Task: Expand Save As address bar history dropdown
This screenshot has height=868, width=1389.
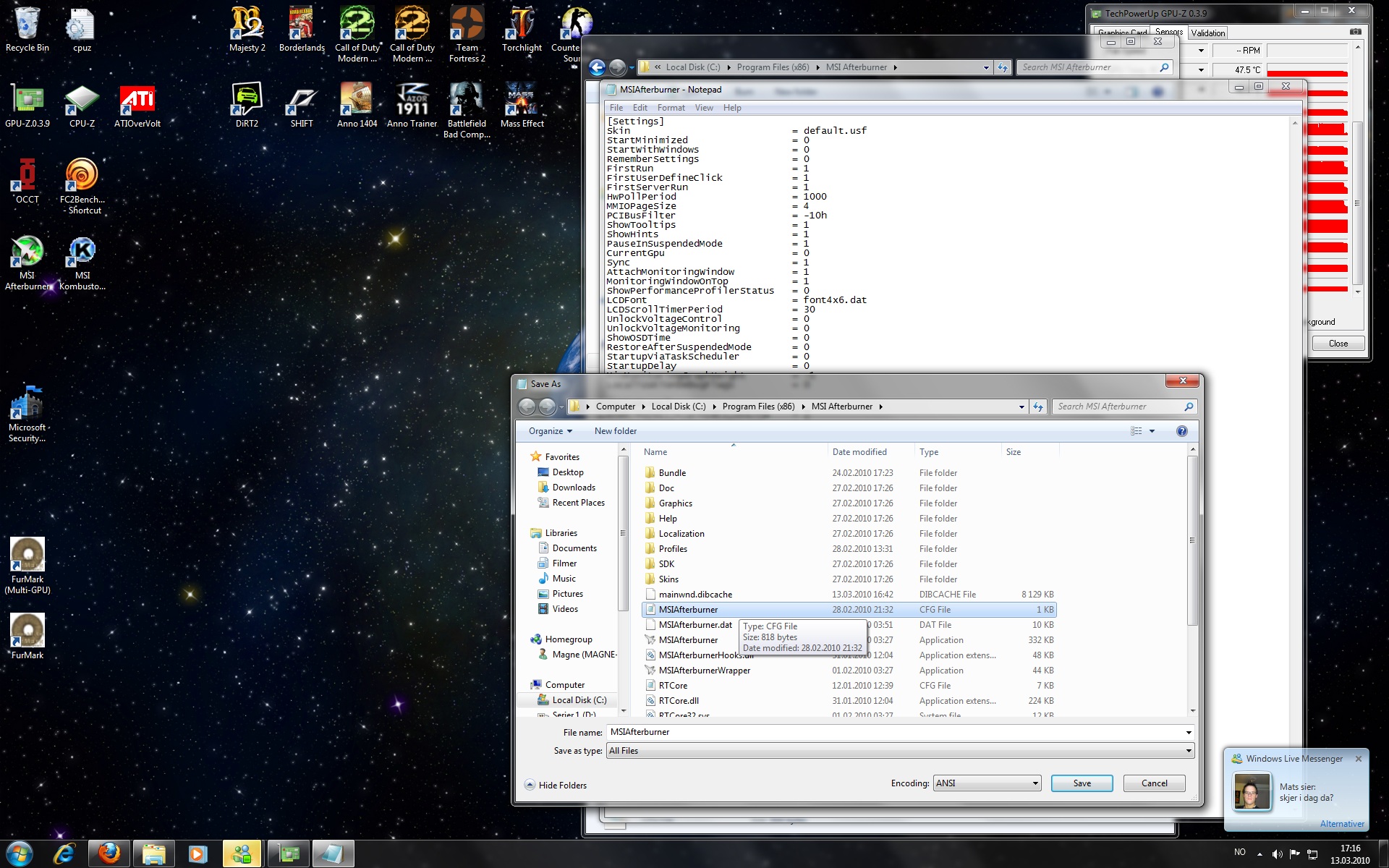Action: tap(1021, 407)
